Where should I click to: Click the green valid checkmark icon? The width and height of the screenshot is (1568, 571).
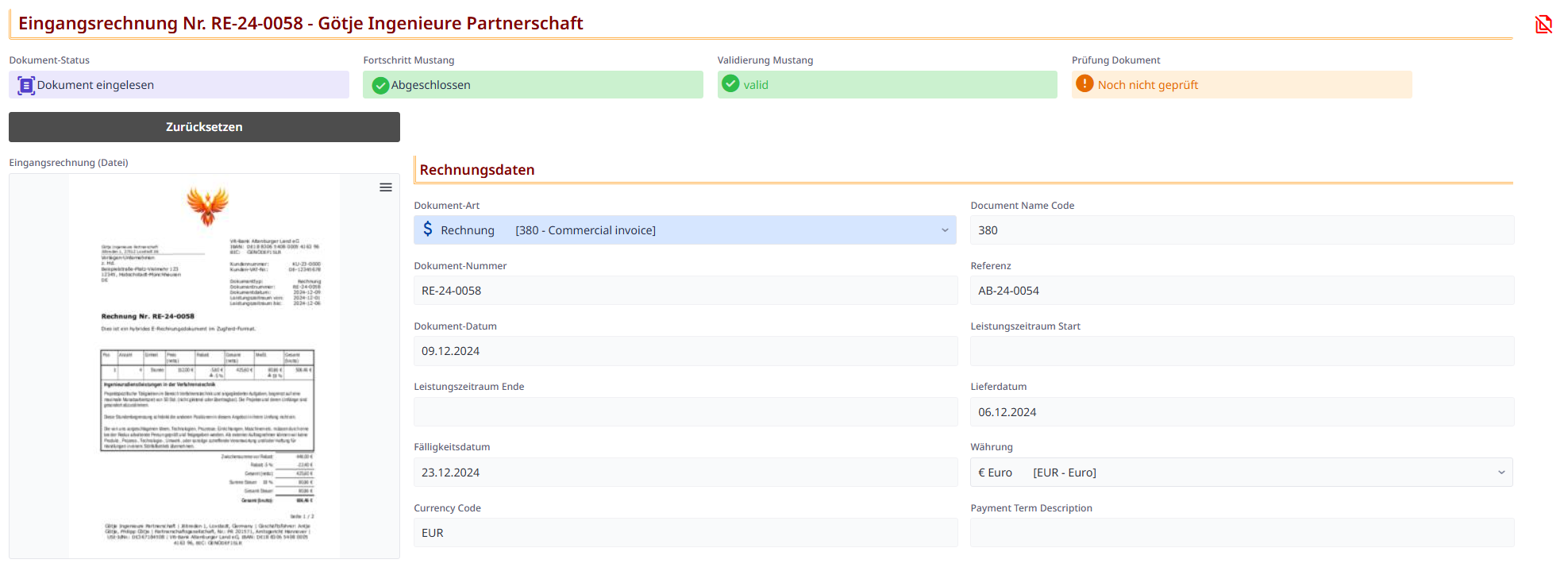[731, 84]
